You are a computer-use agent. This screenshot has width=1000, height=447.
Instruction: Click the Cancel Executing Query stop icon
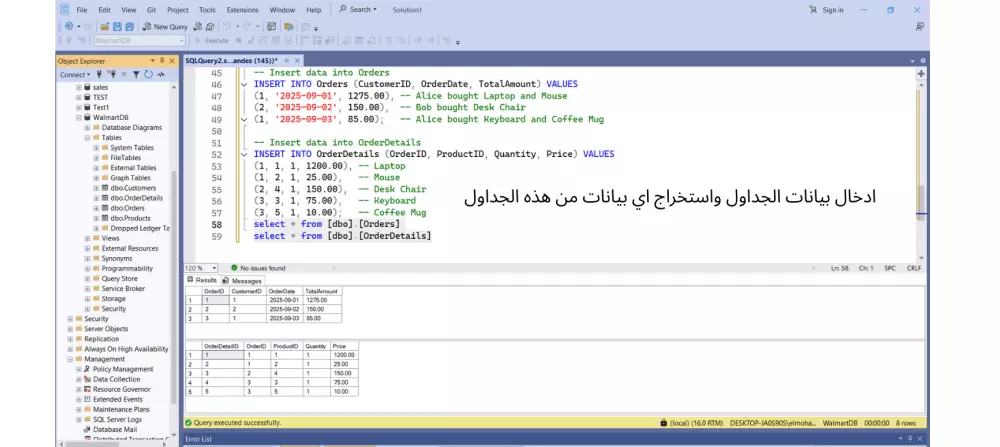click(x=239, y=41)
